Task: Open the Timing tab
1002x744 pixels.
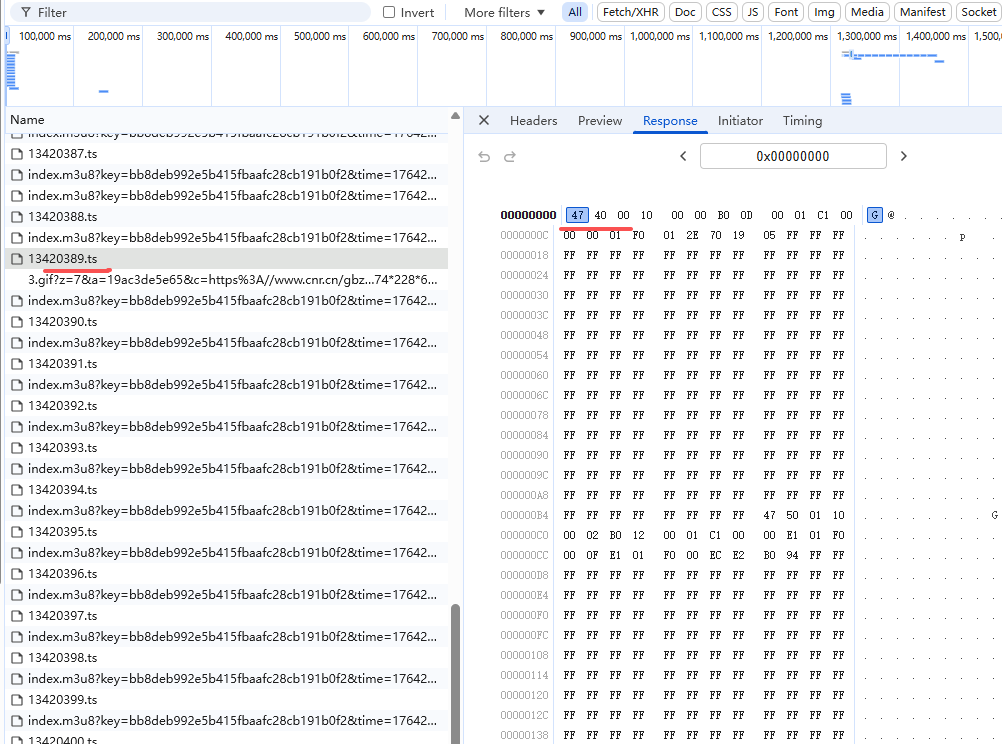Action: pos(802,121)
